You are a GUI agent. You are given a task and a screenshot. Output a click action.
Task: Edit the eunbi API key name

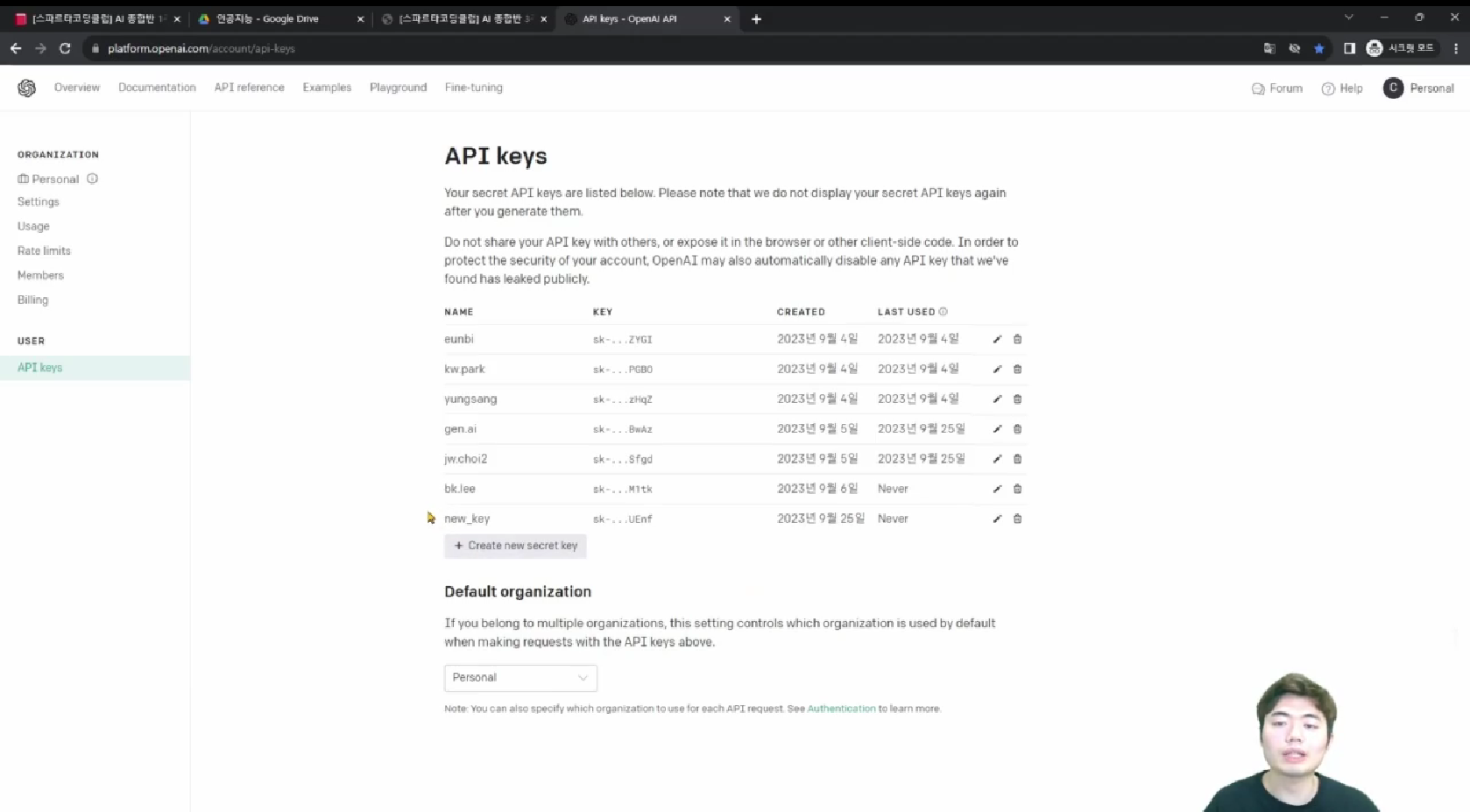(x=997, y=339)
